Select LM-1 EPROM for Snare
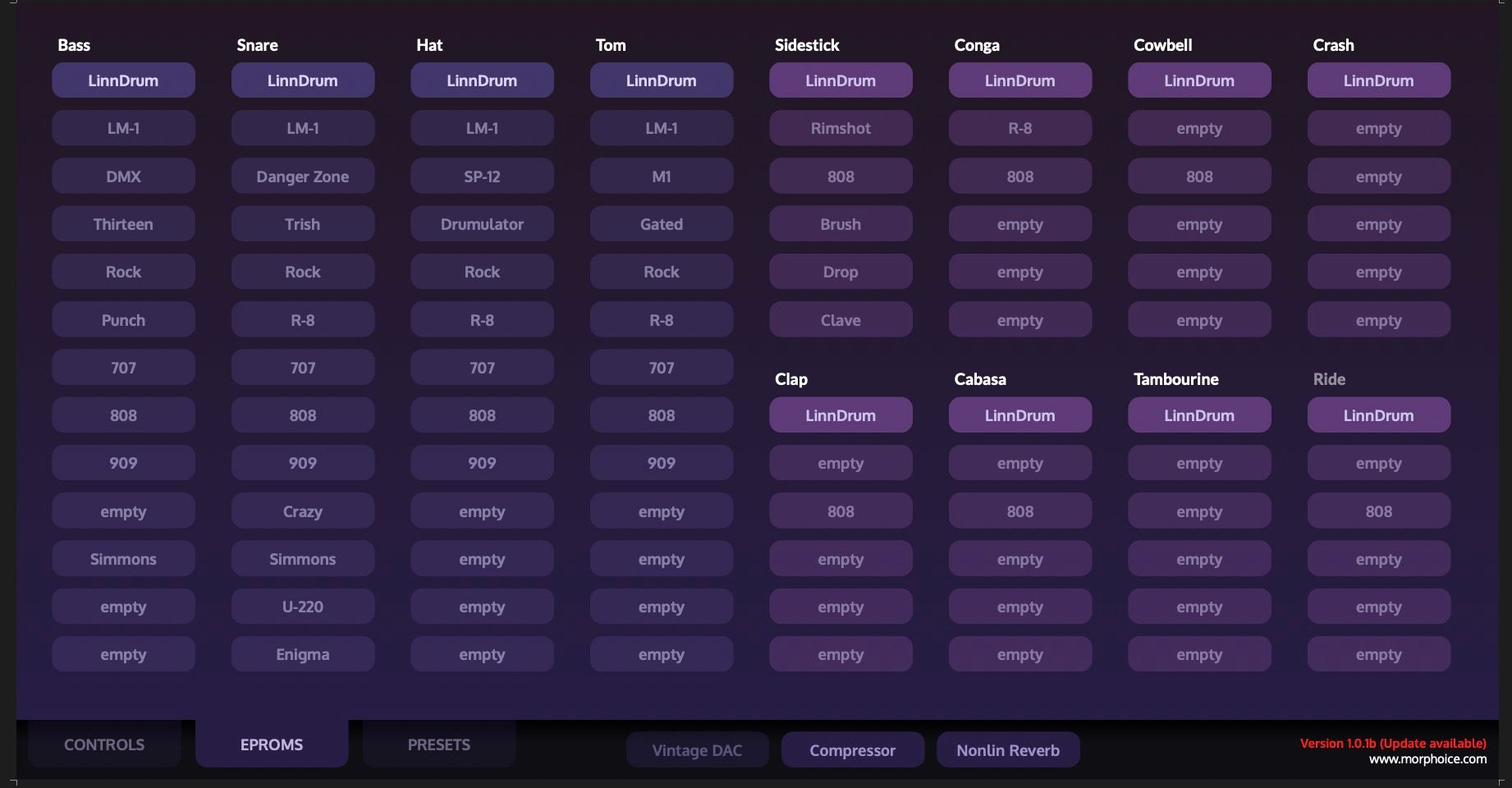This screenshot has width=1512, height=788. 303,128
